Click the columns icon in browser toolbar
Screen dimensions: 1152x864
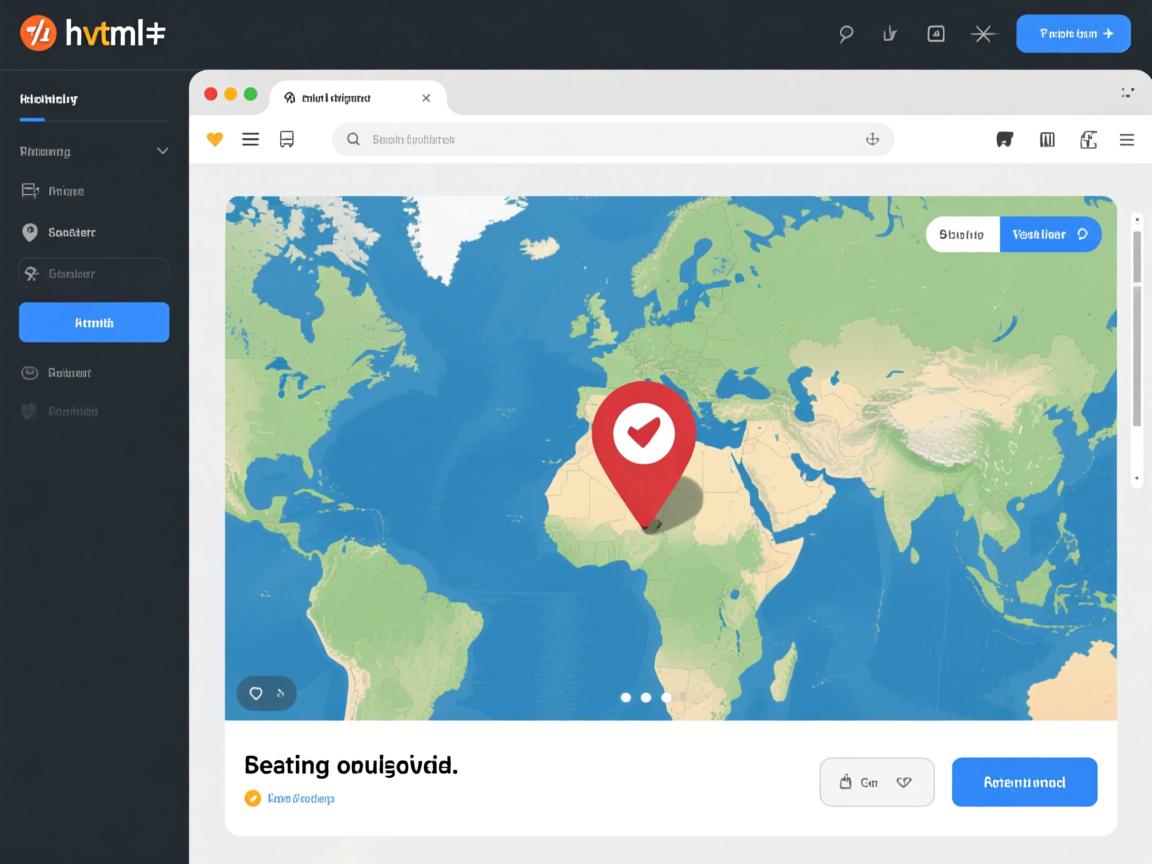coord(1047,140)
